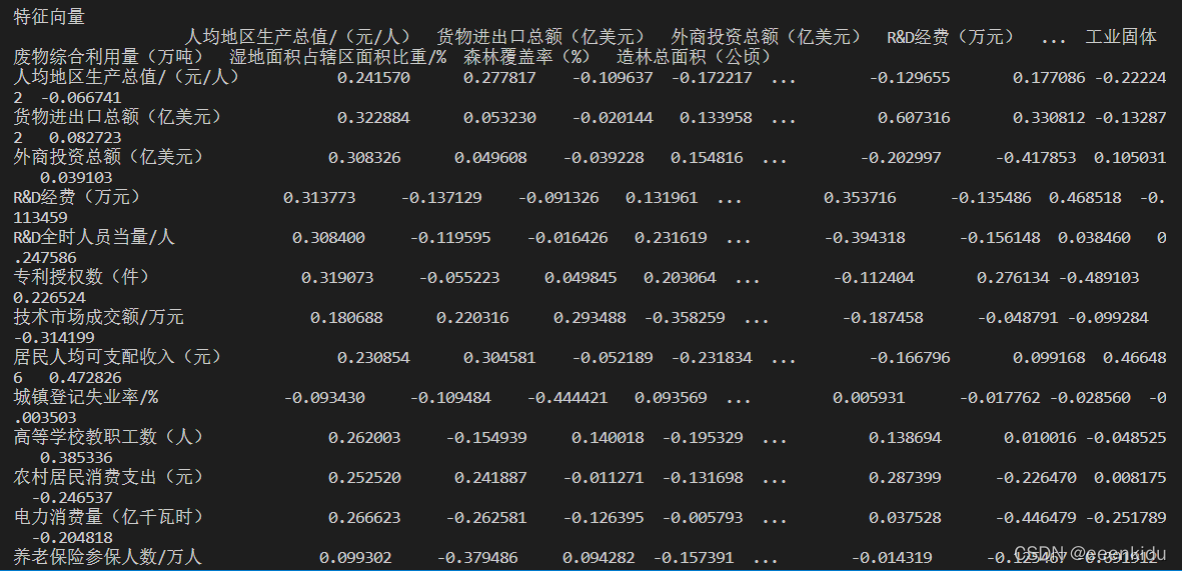The height and width of the screenshot is (571, 1182).
Task: Select the 造林总面积（公顷） column header
Action: click(x=694, y=57)
